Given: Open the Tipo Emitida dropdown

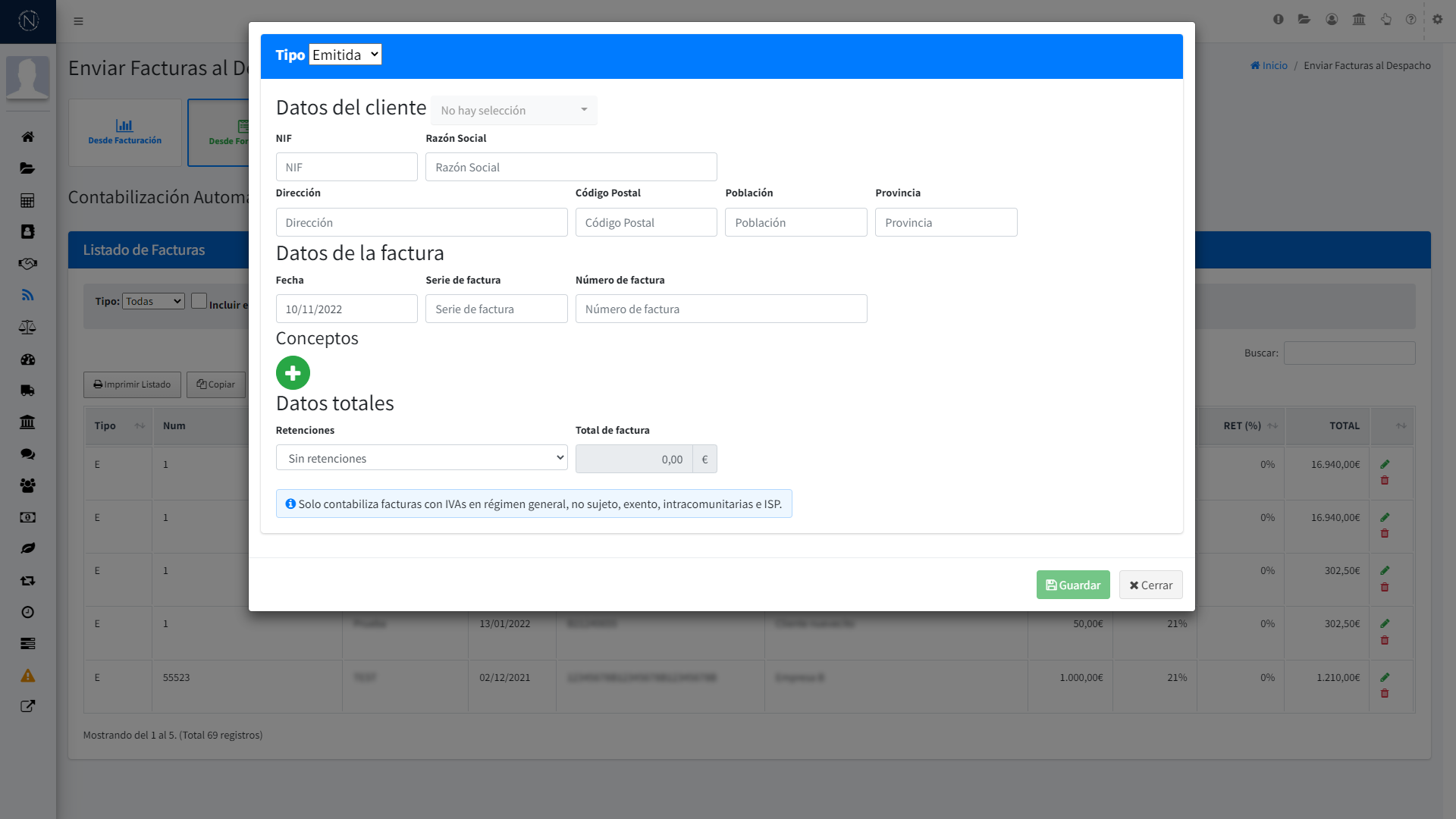Looking at the screenshot, I should pos(345,55).
